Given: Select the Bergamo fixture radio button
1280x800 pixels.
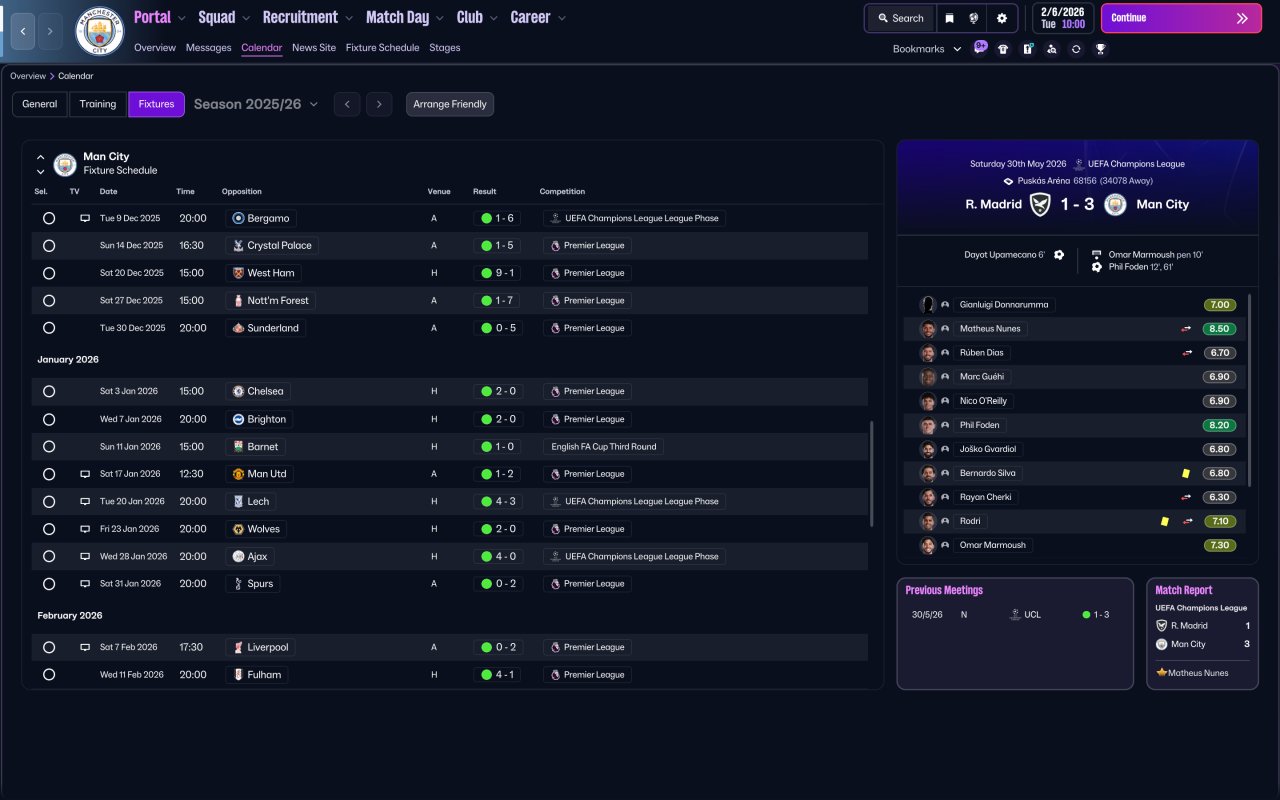Looking at the screenshot, I should click(x=49, y=218).
